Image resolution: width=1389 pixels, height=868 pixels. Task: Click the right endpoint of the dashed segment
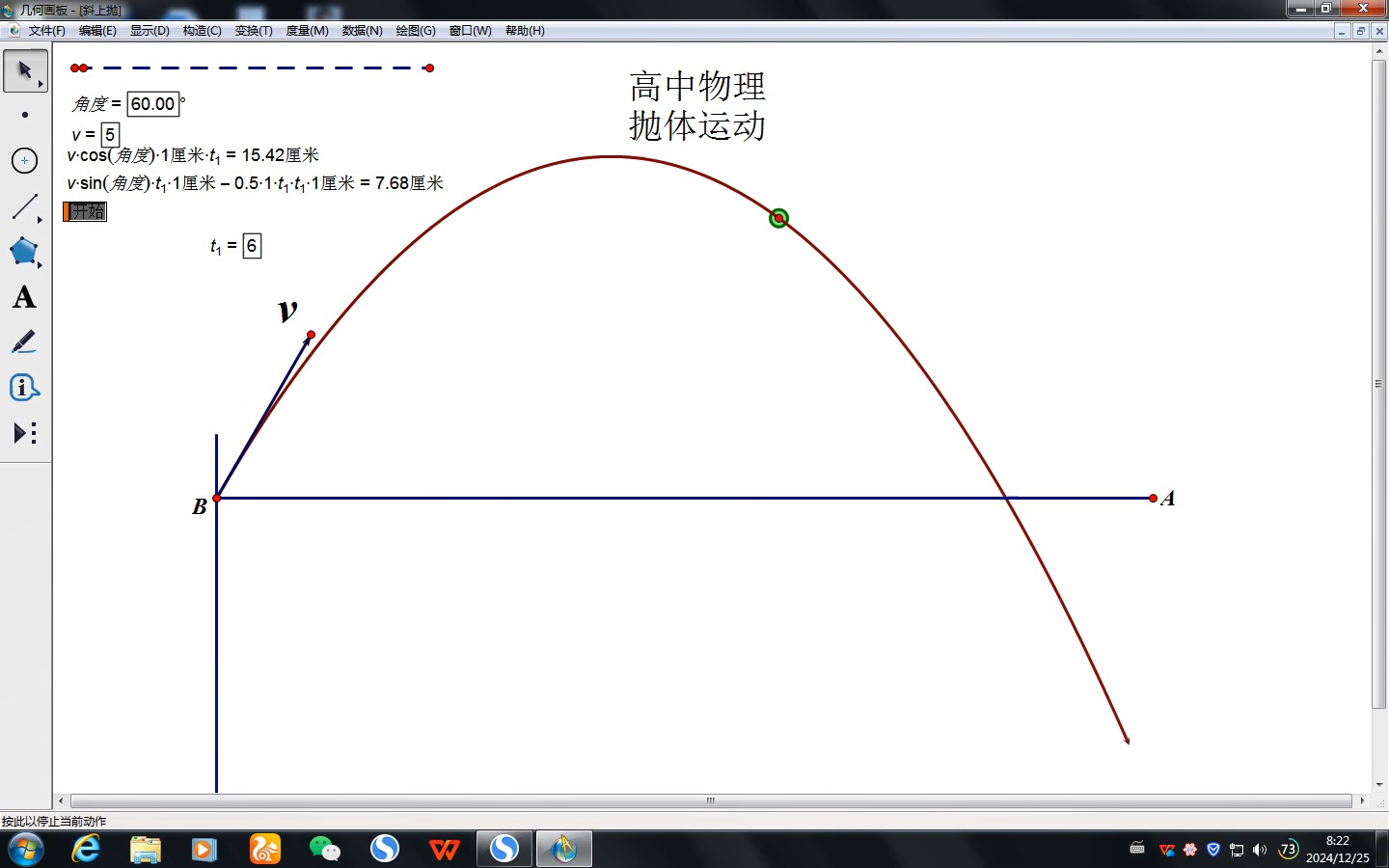tap(429, 68)
